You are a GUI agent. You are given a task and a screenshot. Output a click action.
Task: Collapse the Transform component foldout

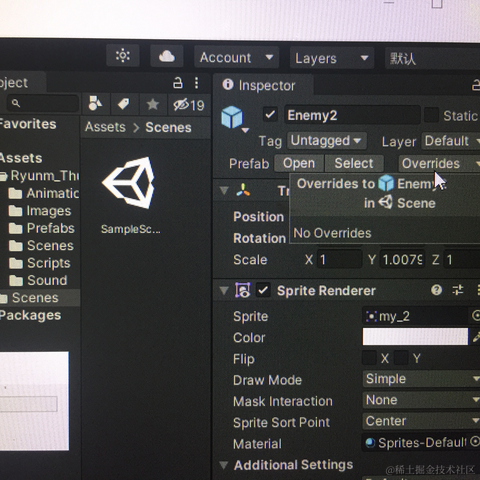pos(224,191)
